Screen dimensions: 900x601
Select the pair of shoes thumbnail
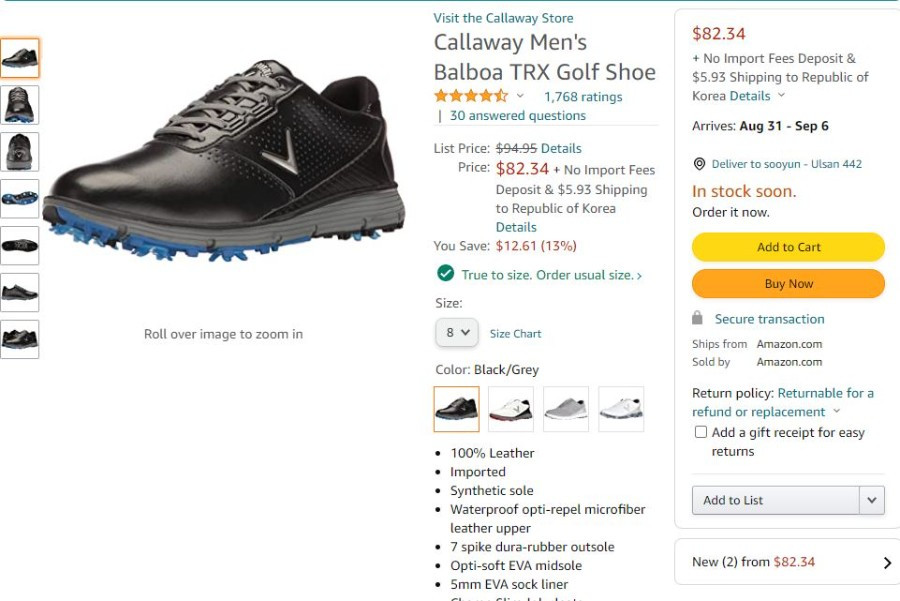(20, 339)
